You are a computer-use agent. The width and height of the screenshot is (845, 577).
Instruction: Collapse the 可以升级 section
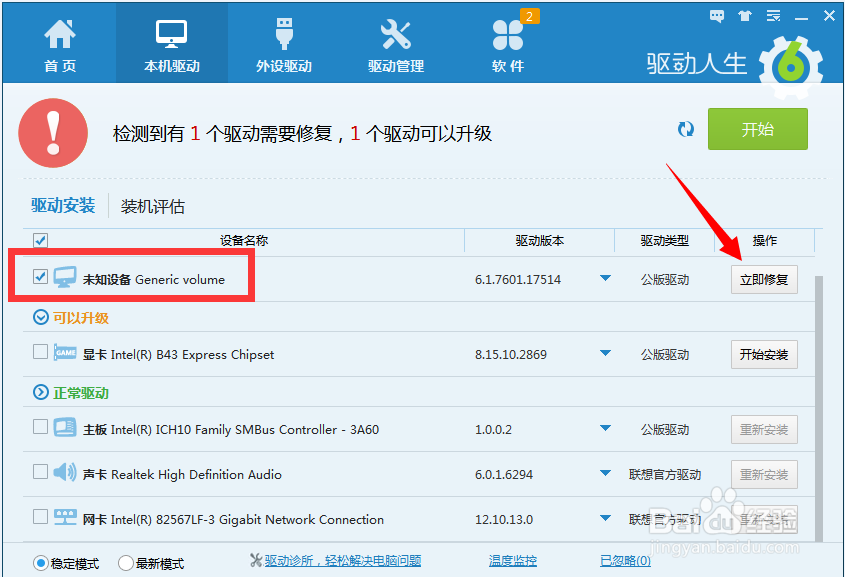coord(41,317)
